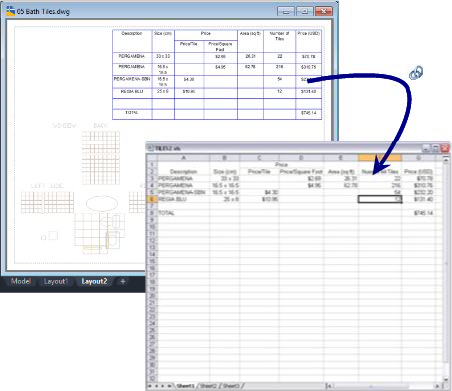Click the horizontal scrollbar of the spreadsheet

(x=383, y=386)
